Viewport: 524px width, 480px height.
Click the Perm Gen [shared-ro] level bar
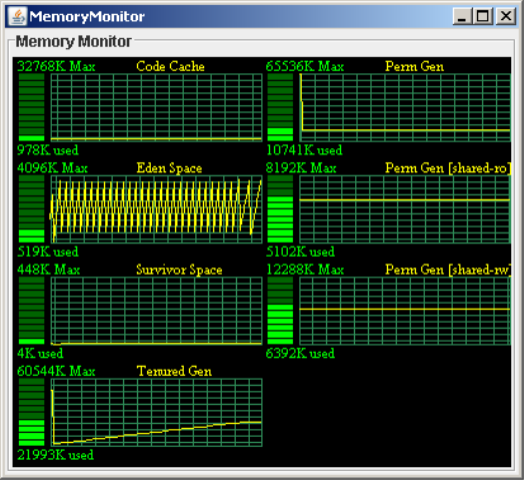(x=280, y=209)
